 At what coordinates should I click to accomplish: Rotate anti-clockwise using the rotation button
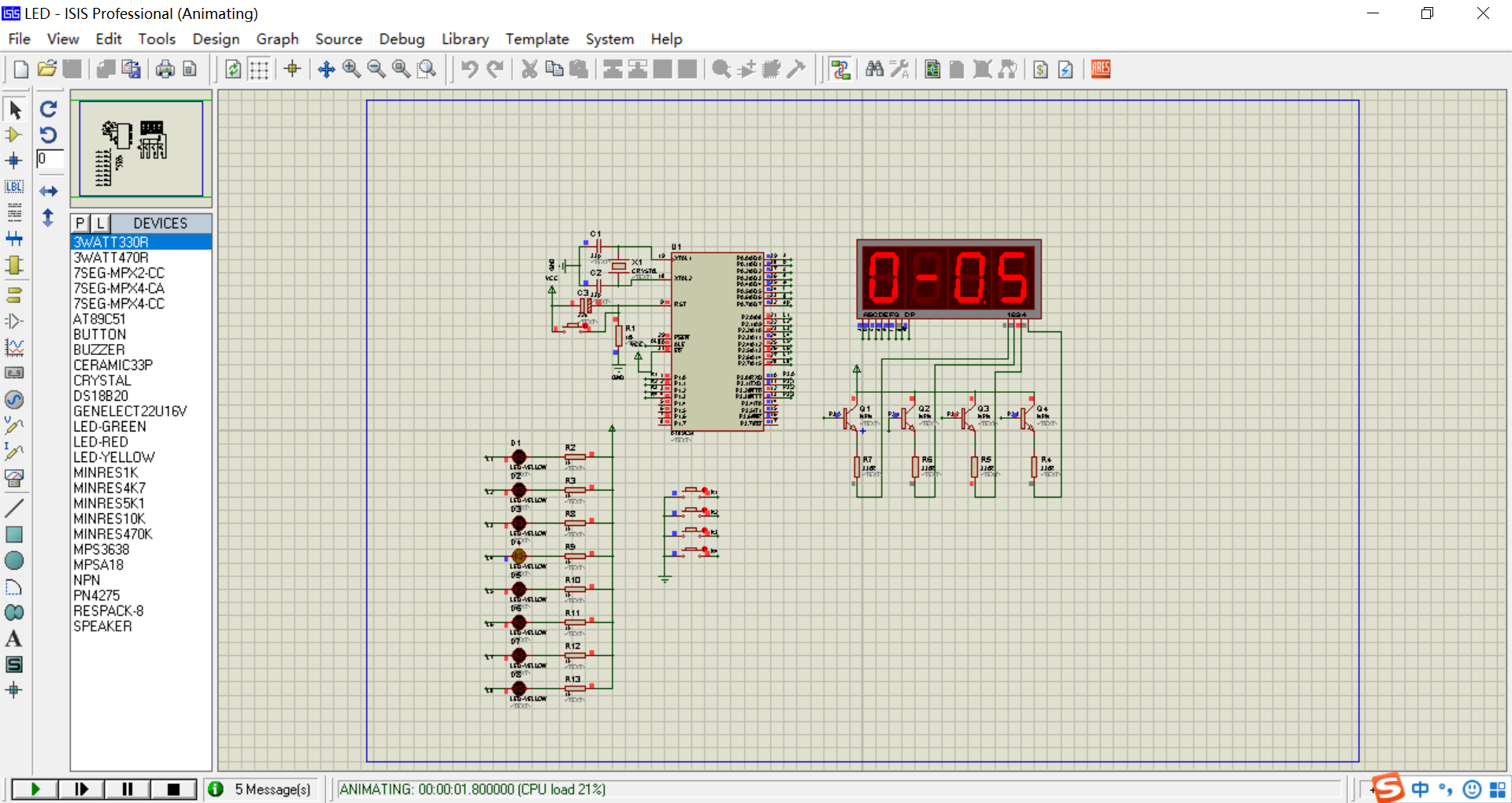click(49, 135)
